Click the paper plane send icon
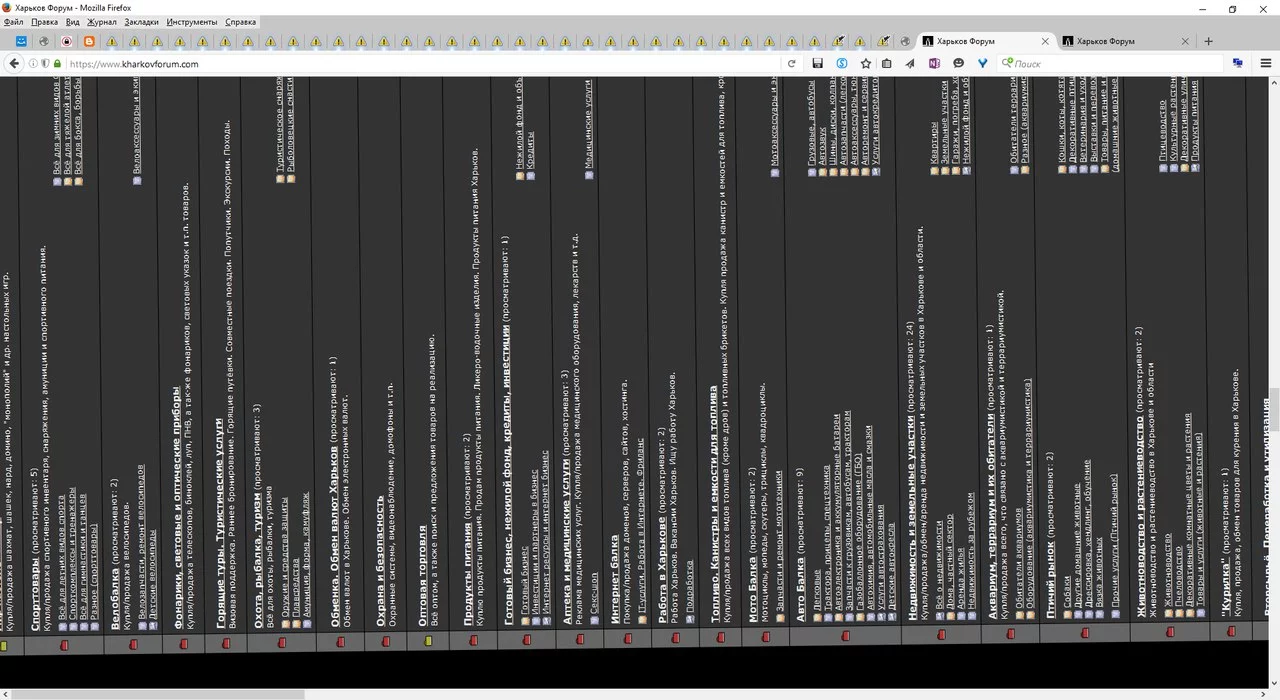 pyautogui.click(x=910, y=63)
